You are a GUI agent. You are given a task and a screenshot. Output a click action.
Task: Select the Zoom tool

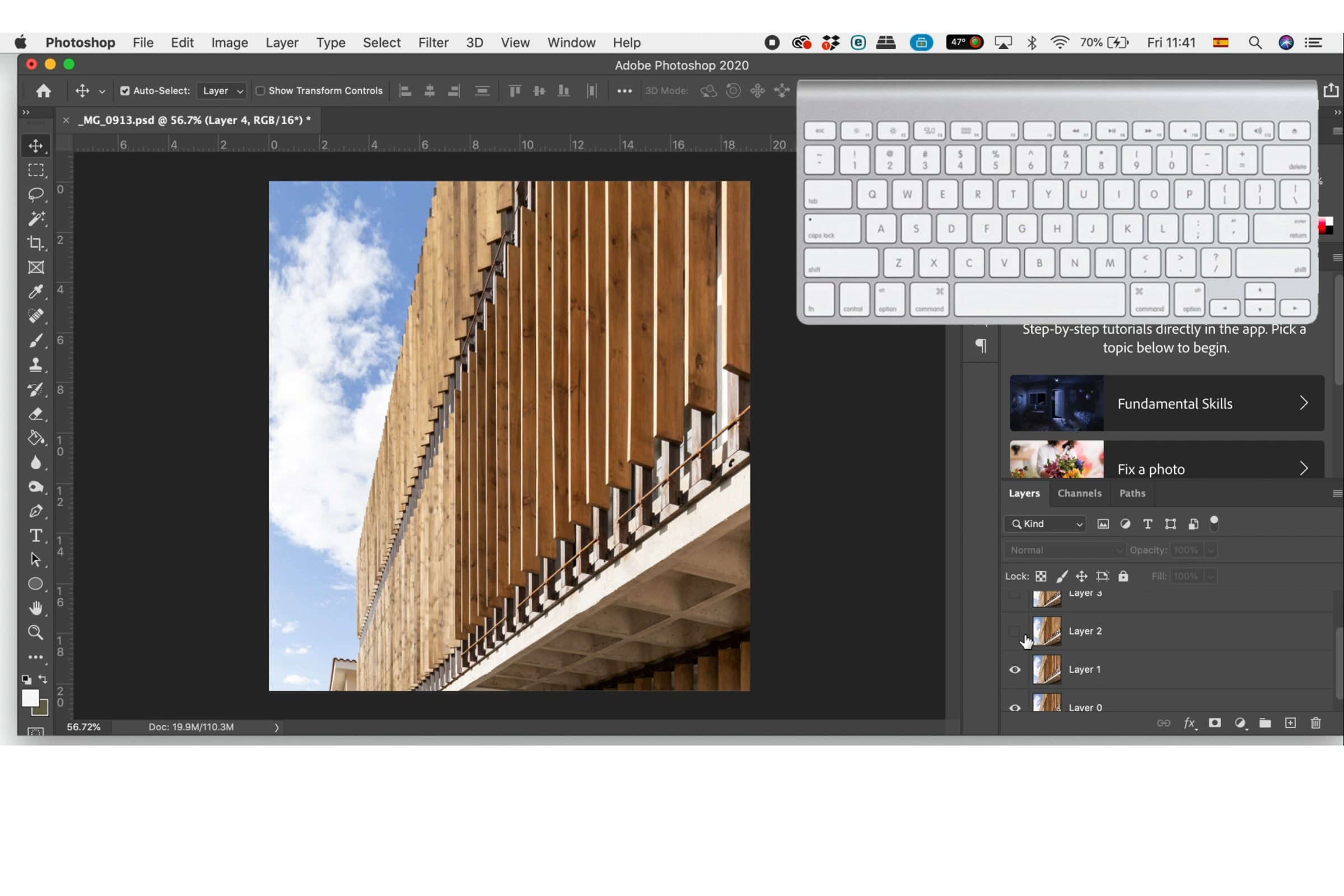pyautogui.click(x=36, y=632)
